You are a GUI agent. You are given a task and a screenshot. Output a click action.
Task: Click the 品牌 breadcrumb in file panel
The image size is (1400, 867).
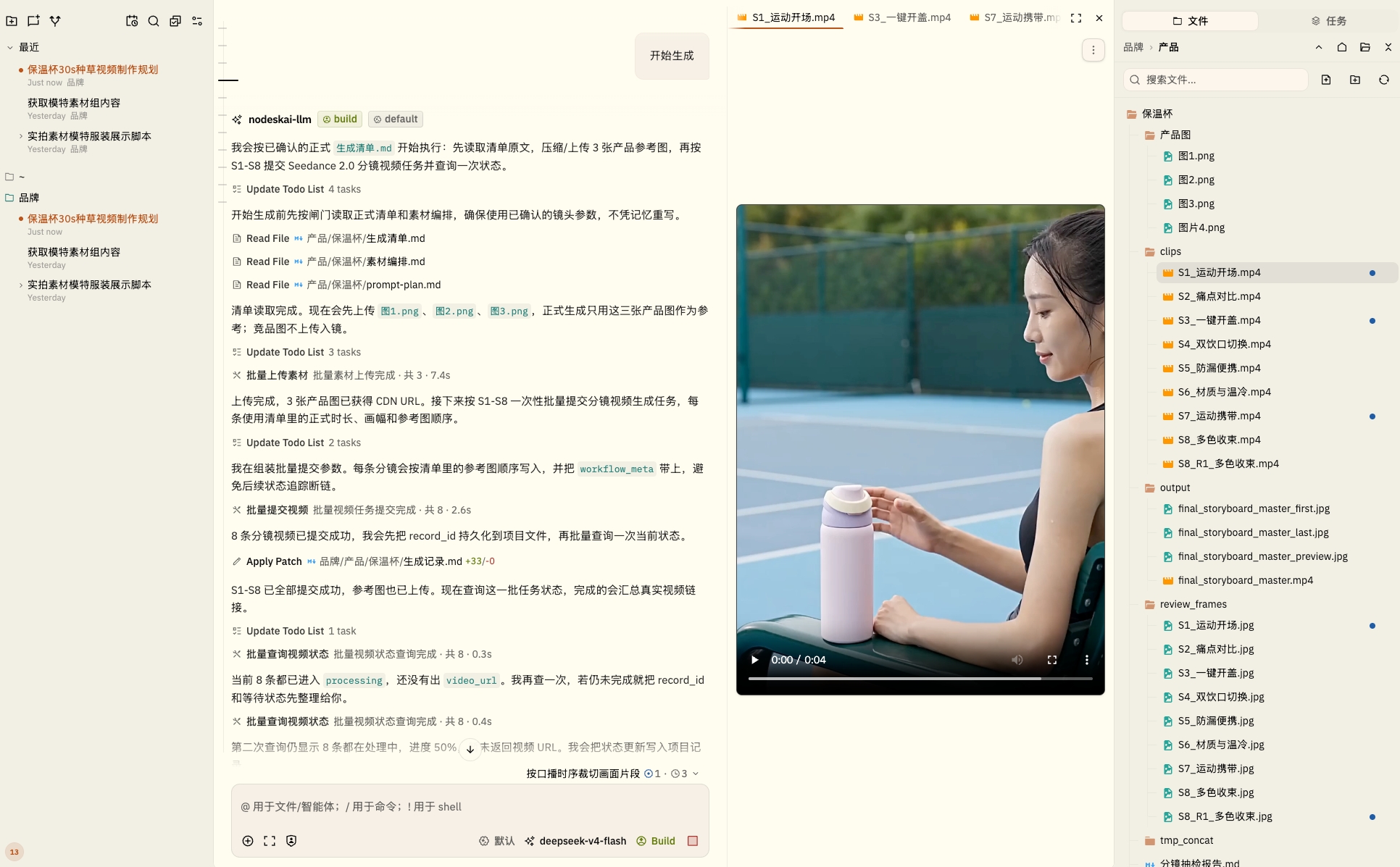coord(1133,47)
